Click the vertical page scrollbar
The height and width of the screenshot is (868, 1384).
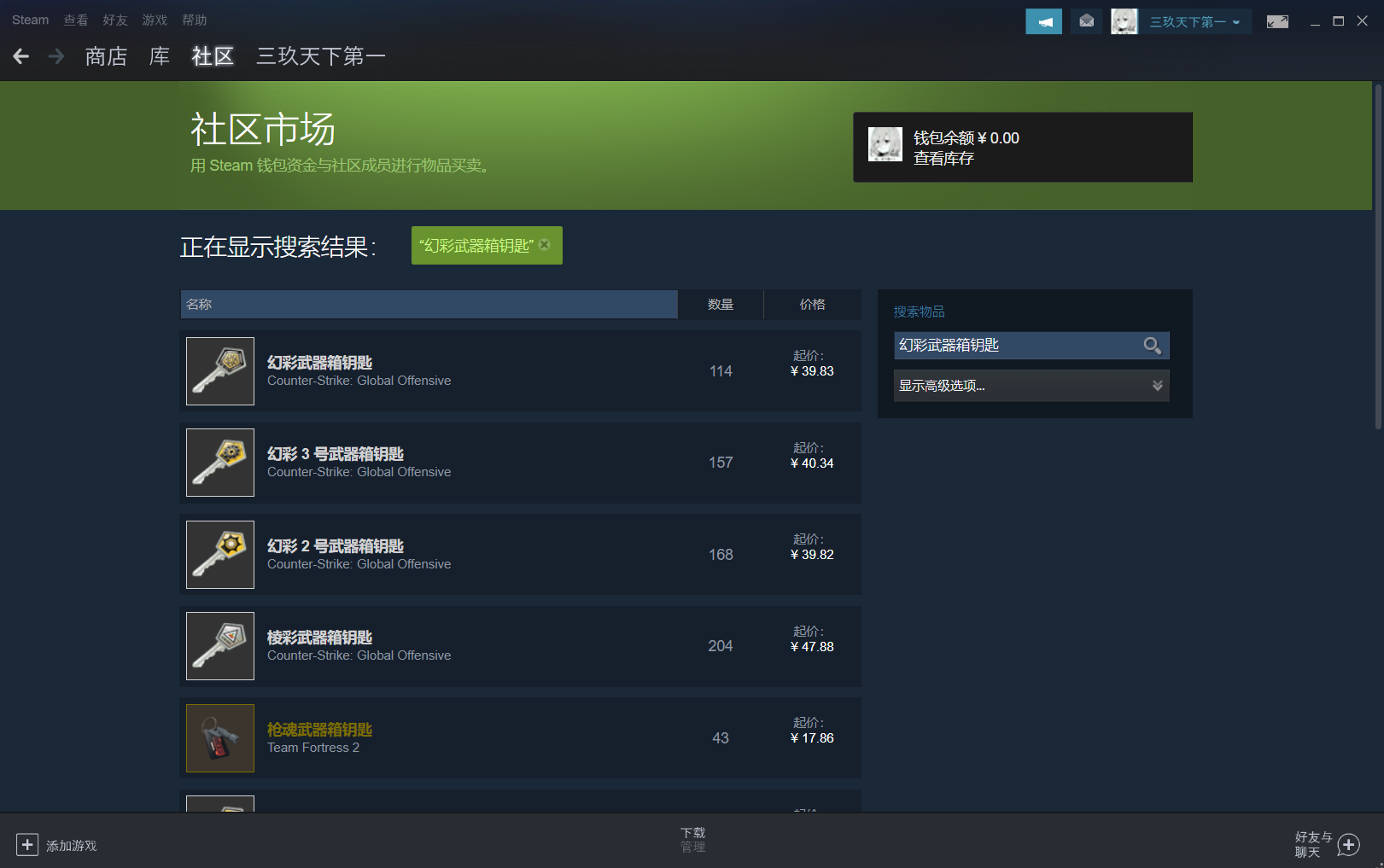point(1378,256)
